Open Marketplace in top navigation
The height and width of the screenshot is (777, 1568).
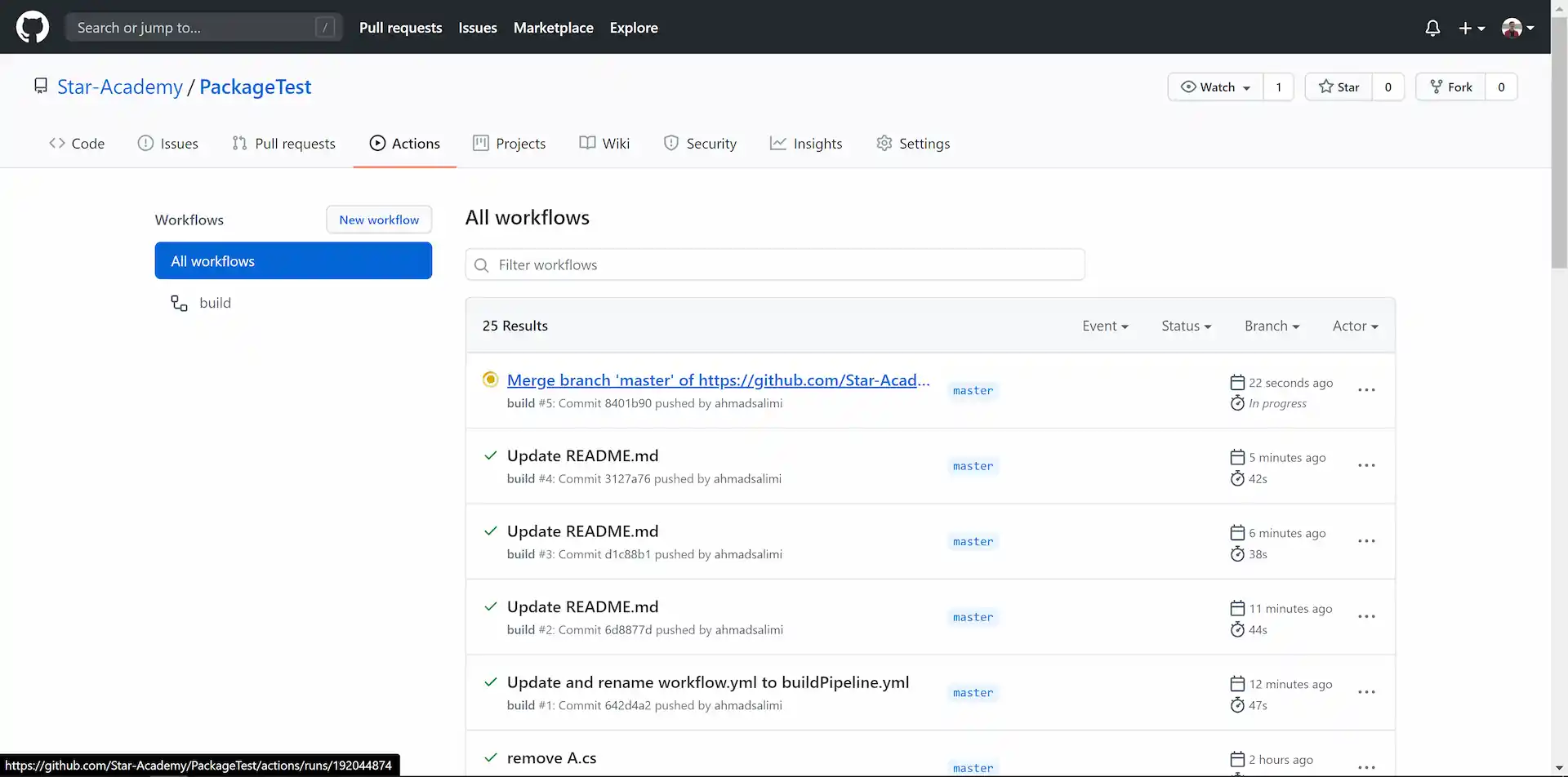[x=553, y=28]
